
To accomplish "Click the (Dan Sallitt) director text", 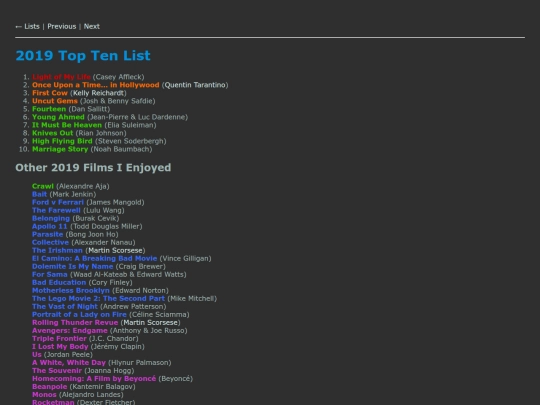I will point(89,109).
